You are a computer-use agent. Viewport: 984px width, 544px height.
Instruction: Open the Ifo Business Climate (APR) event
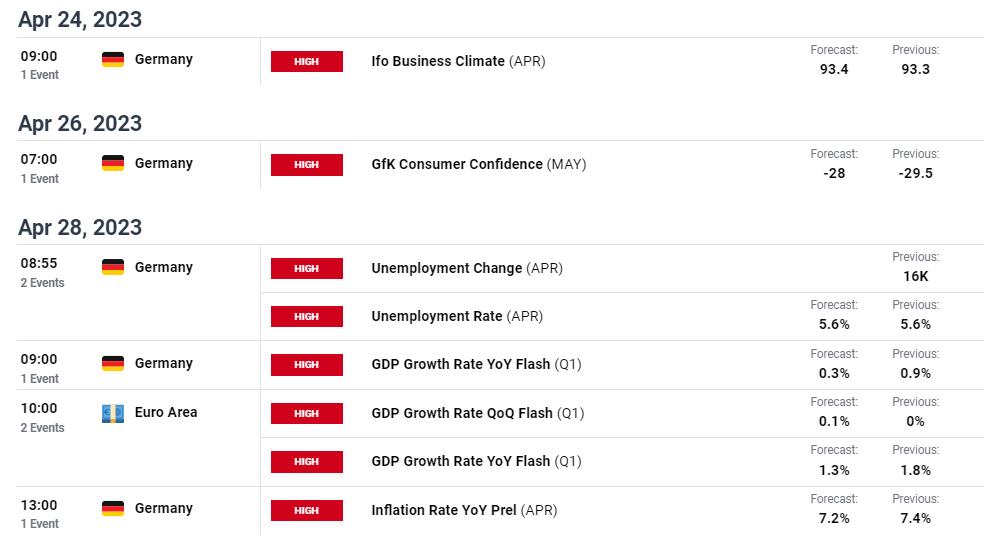click(x=458, y=61)
